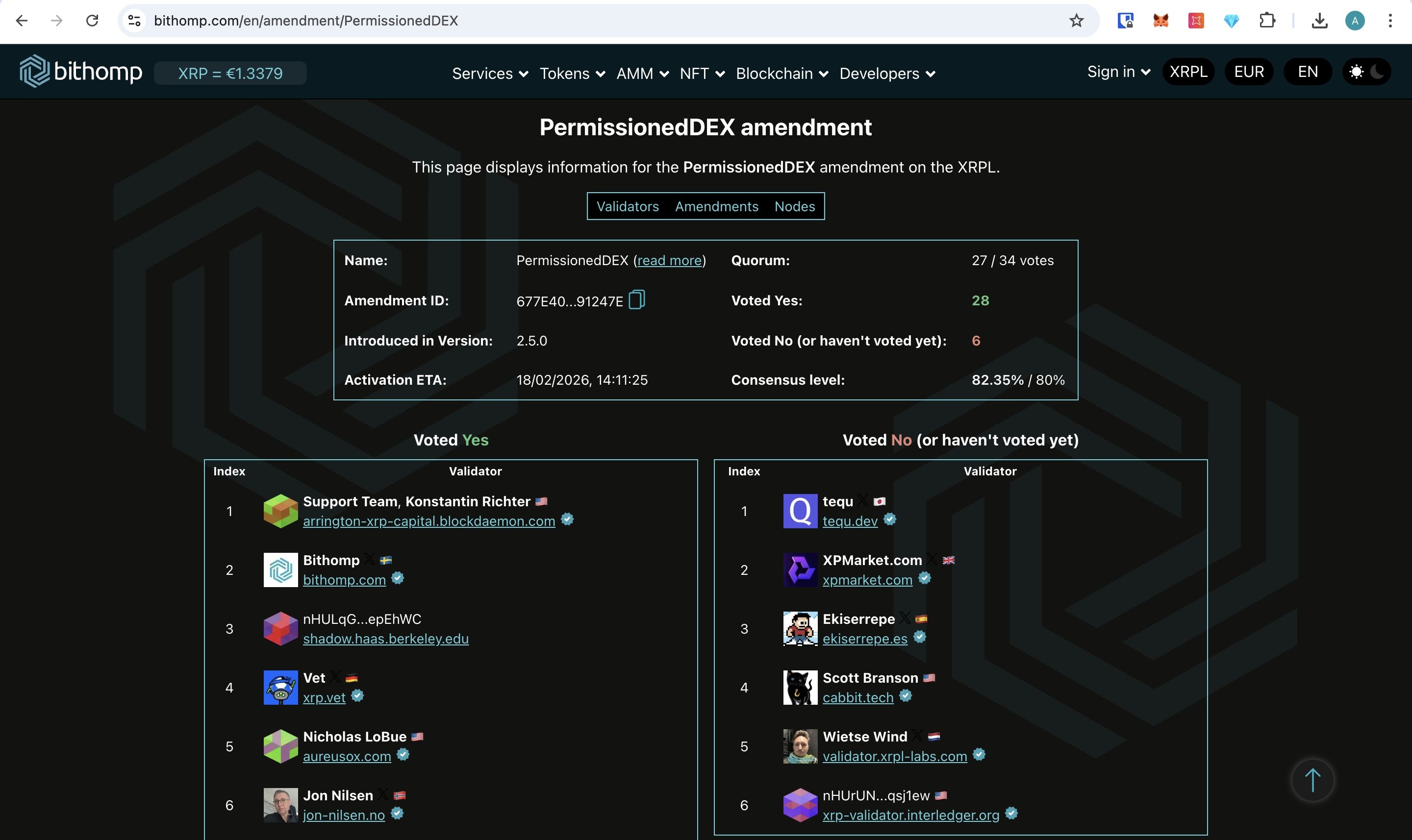Copy the Amendment ID with copy icon
1412x840 pixels.
coord(636,299)
